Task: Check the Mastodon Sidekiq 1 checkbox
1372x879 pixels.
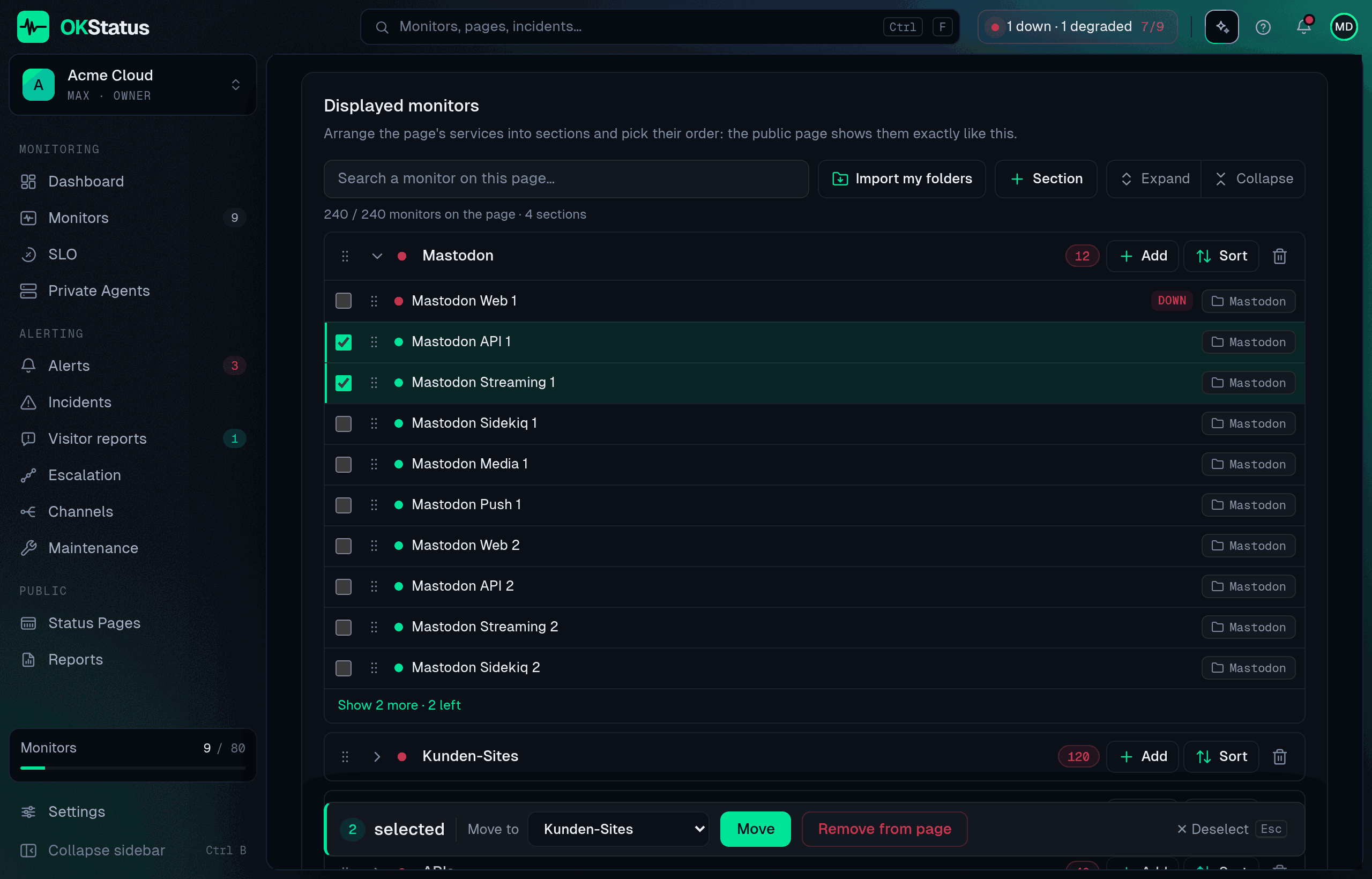Action: coord(344,423)
